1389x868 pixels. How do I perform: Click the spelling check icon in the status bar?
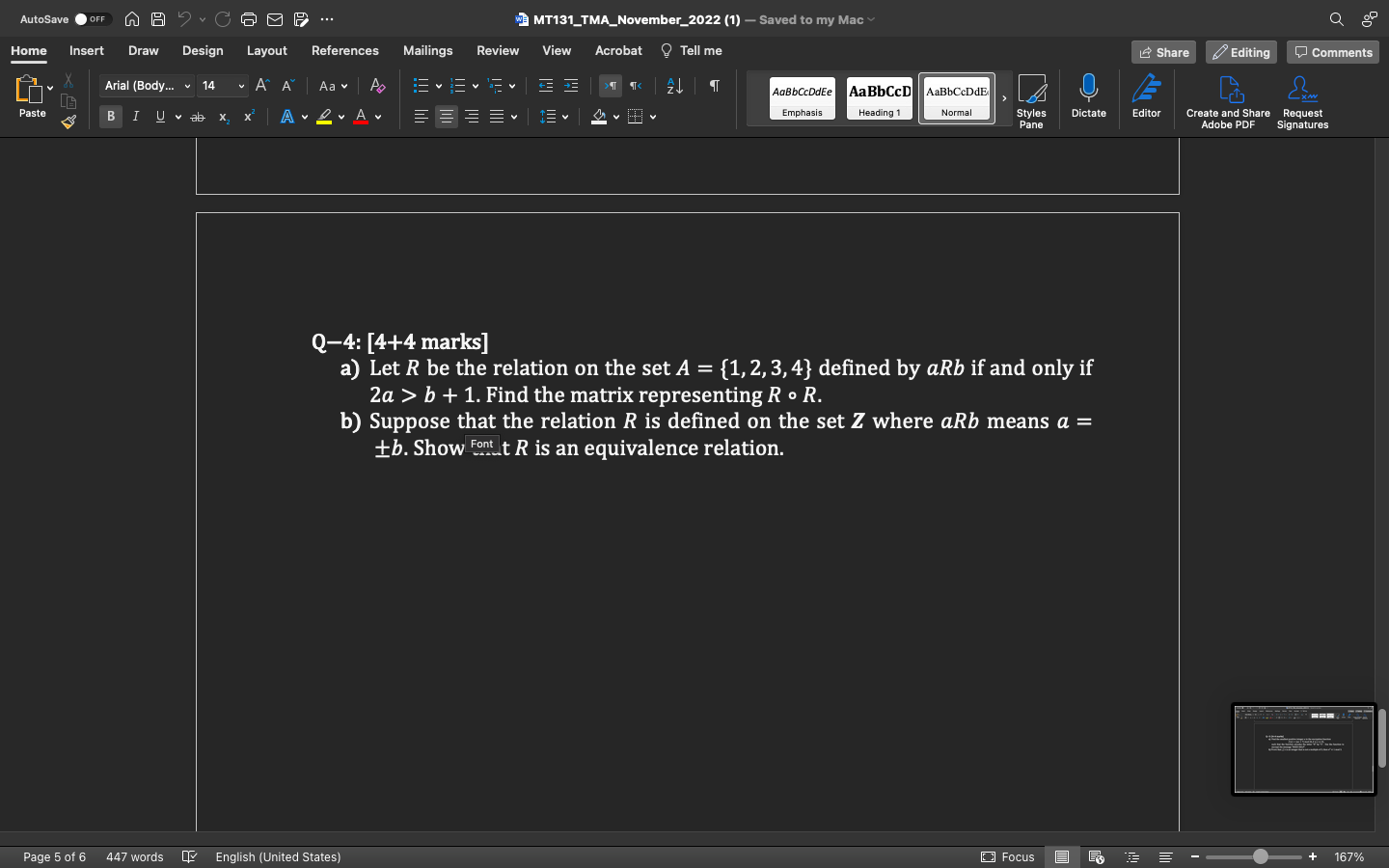[189, 856]
